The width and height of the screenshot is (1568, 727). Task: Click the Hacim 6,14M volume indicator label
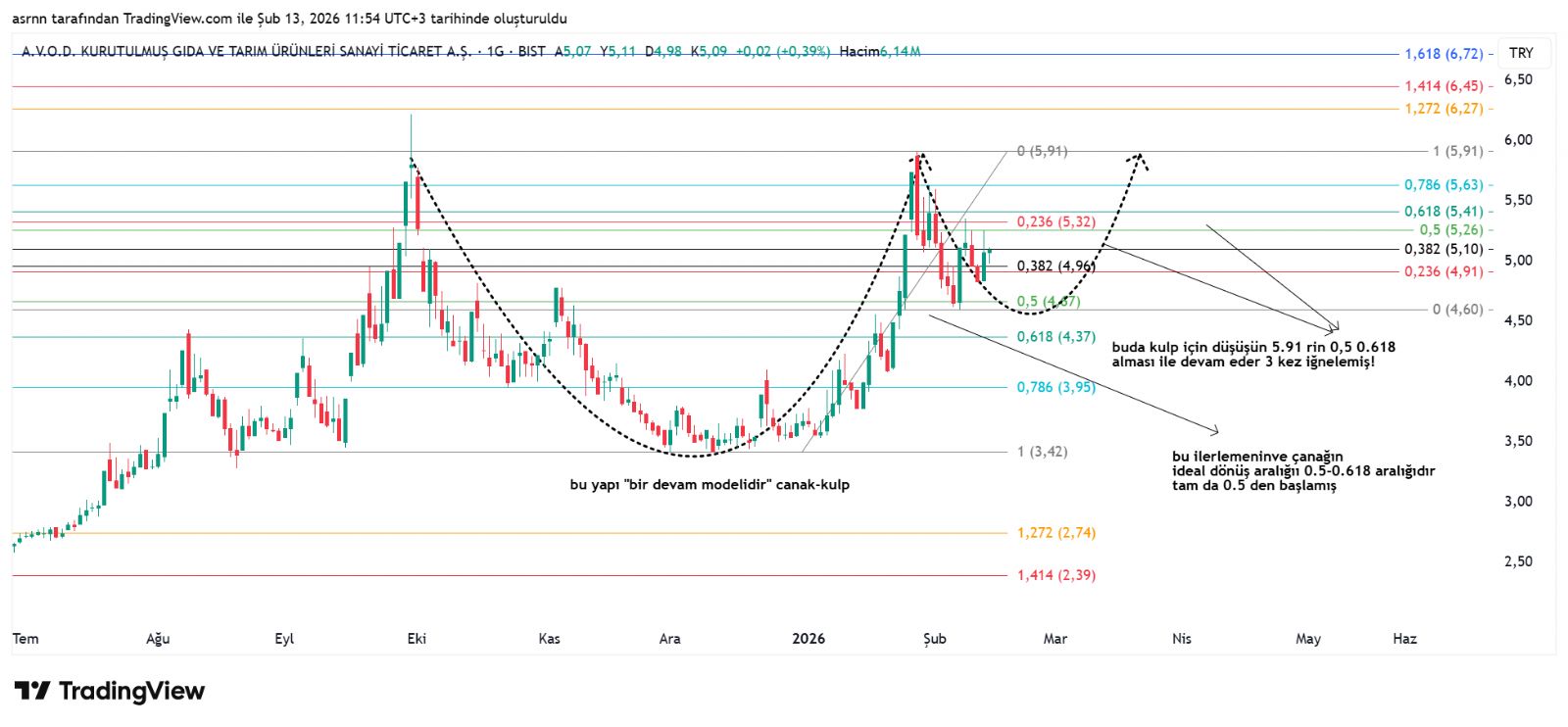[x=879, y=51]
